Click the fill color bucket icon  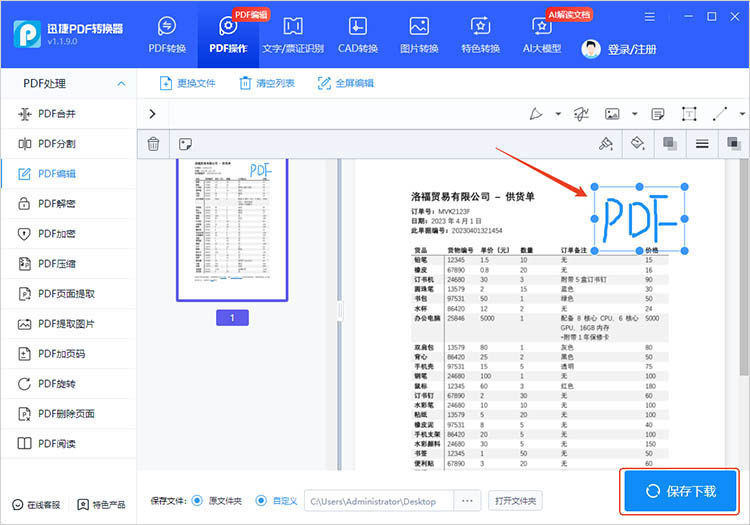[638, 143]
